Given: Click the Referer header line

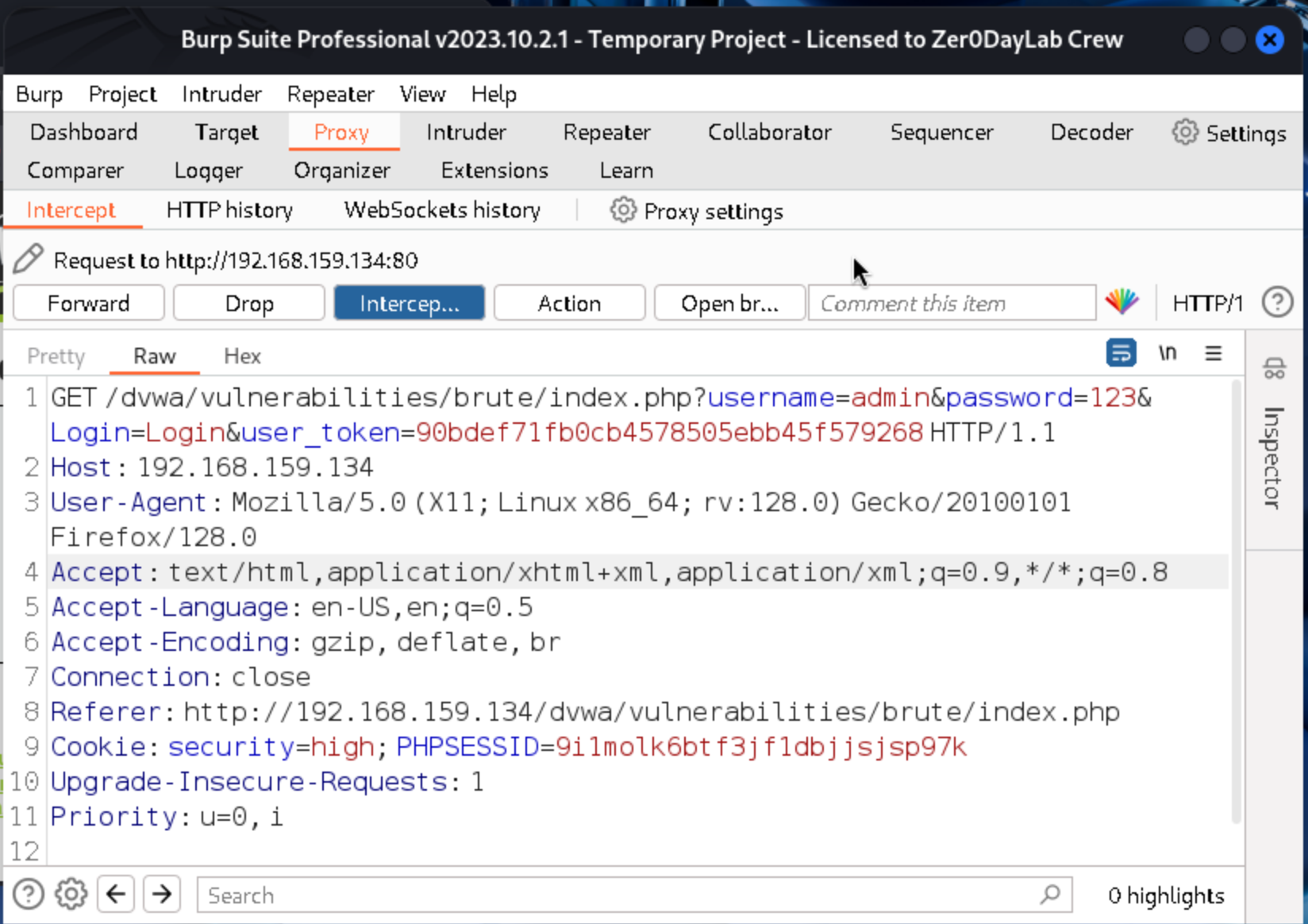Looking at the screenshot, I should (x=585, y=711).
